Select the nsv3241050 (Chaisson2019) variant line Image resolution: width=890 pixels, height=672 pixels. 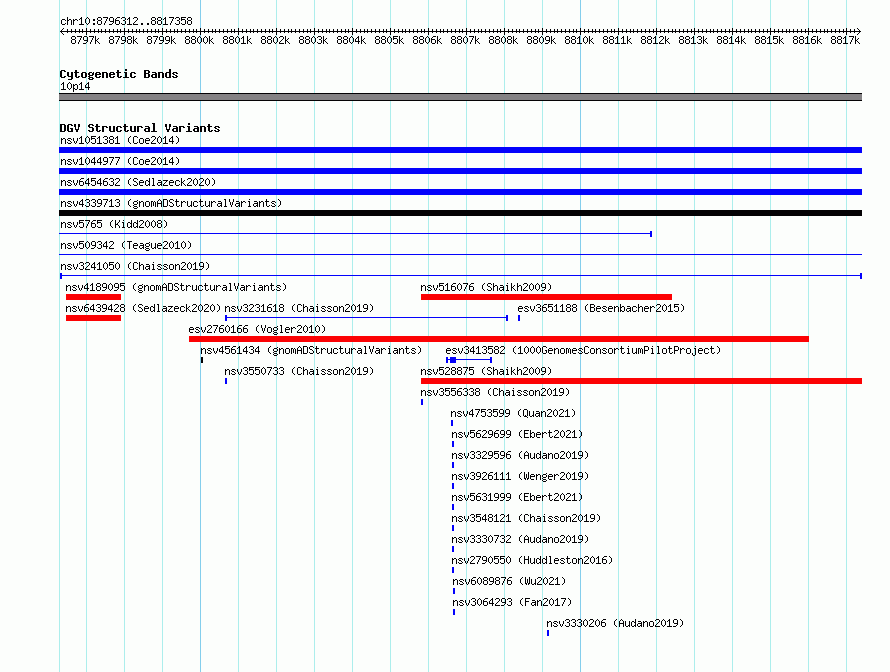coord(460,276)
